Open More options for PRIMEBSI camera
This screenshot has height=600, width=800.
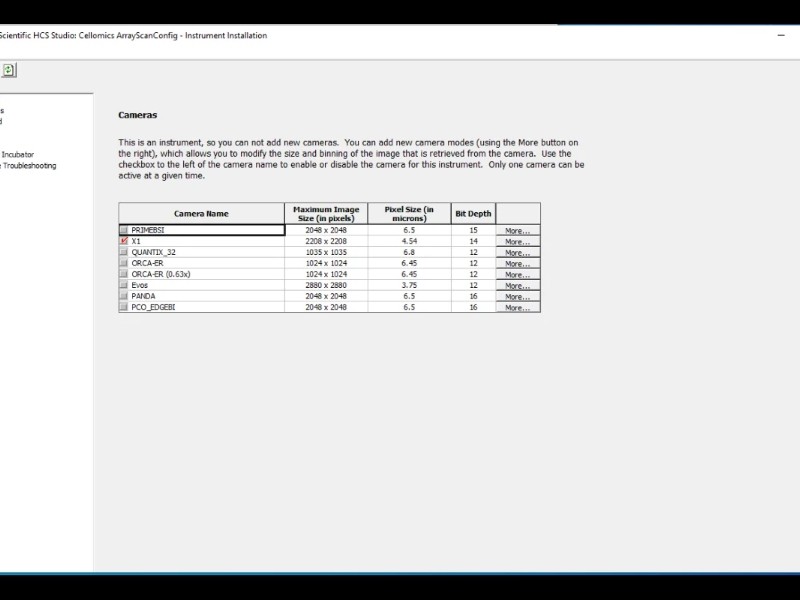point(518,231)
